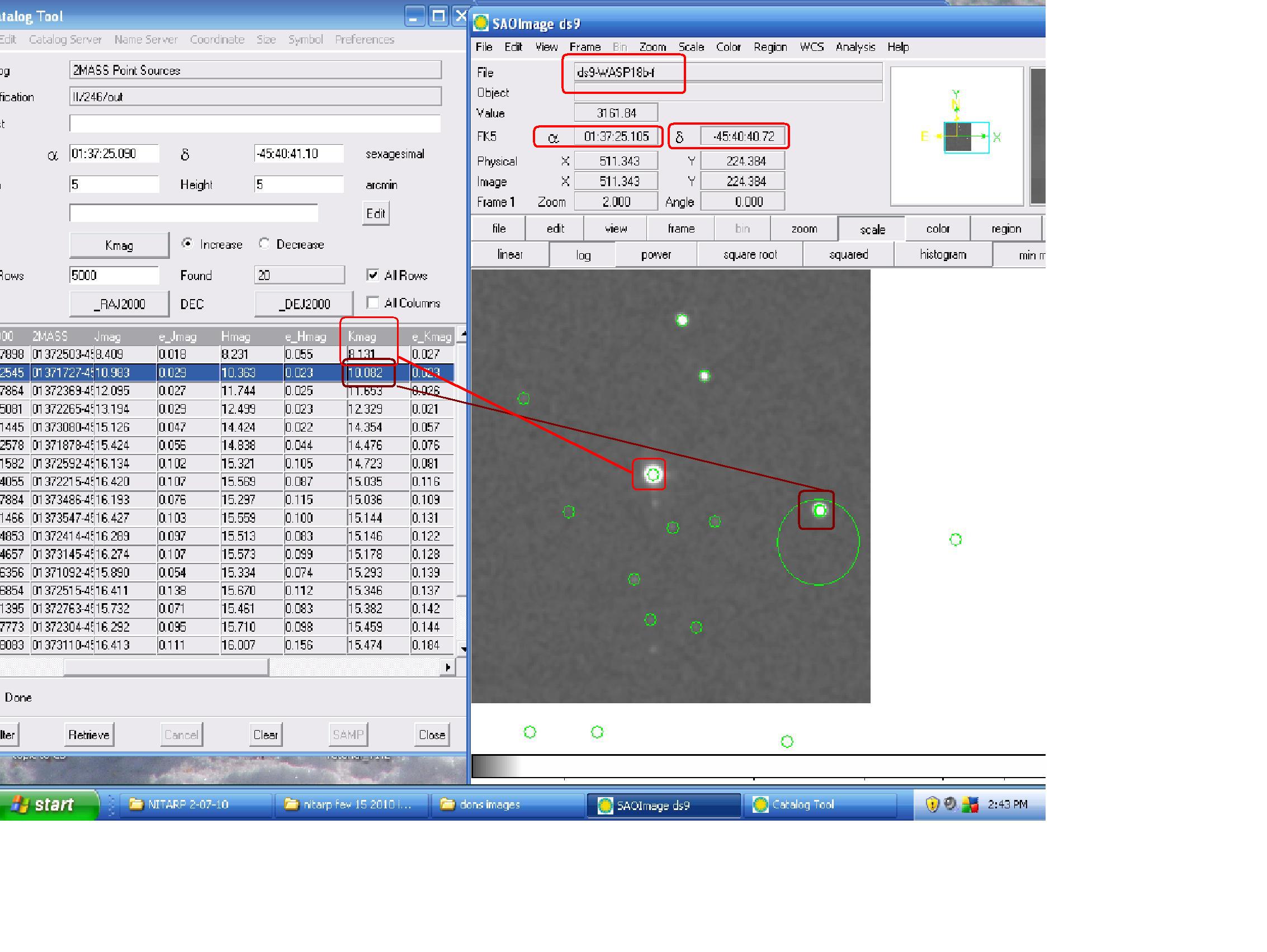This screenshot has height=952, width=1267.
Task: Select the Decrease sort radio button
Action: pos(264,243)
